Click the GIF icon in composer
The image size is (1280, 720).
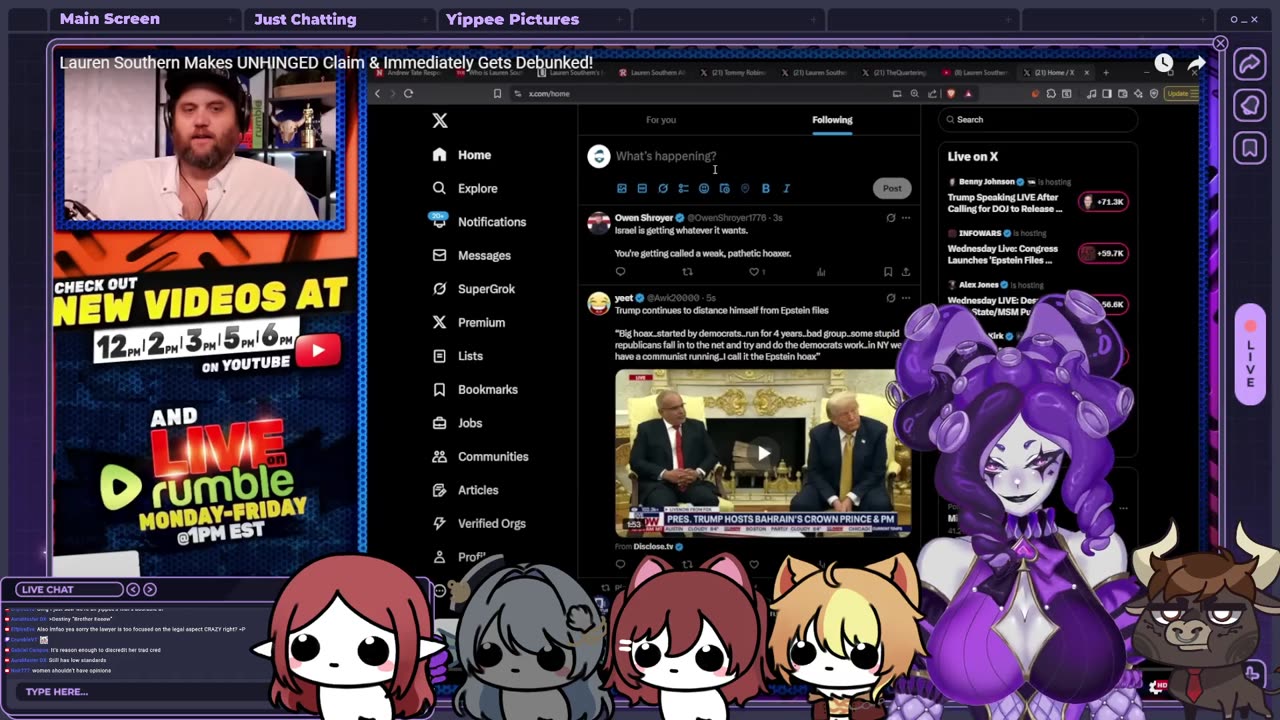642,188
